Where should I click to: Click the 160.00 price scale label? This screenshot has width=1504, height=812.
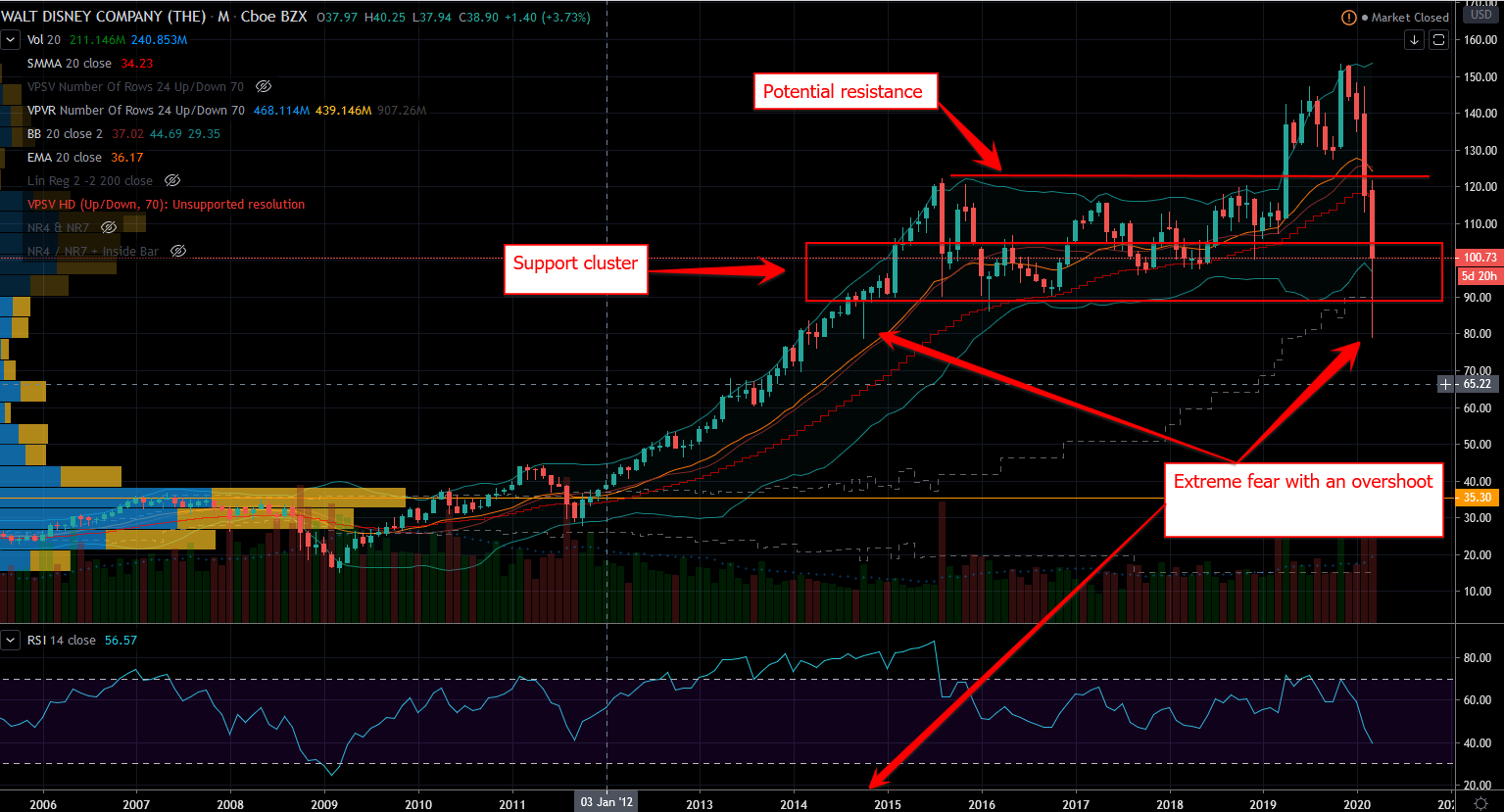1480,40
